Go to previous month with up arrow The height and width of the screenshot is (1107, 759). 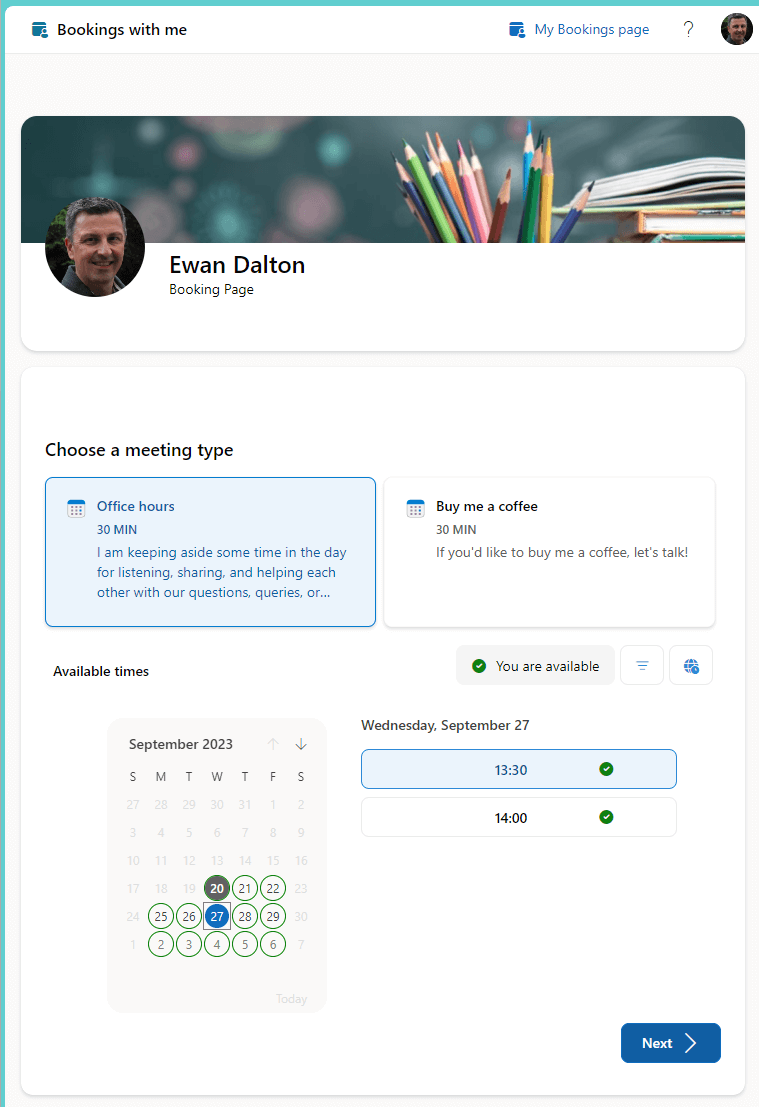pyautogui.click(x=273, y=744)
